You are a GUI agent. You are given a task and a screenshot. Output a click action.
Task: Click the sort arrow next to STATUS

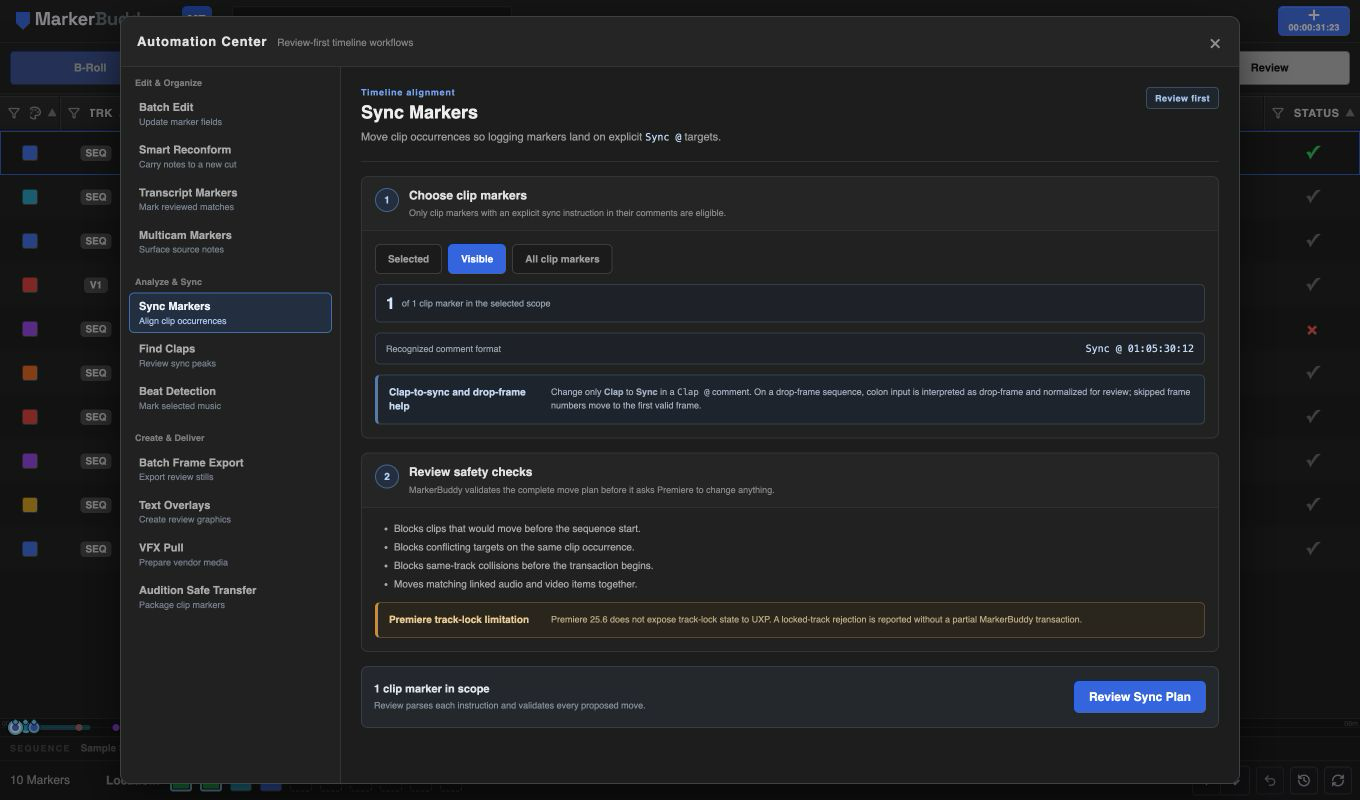pyautogui.click(x=1350, y=113)
